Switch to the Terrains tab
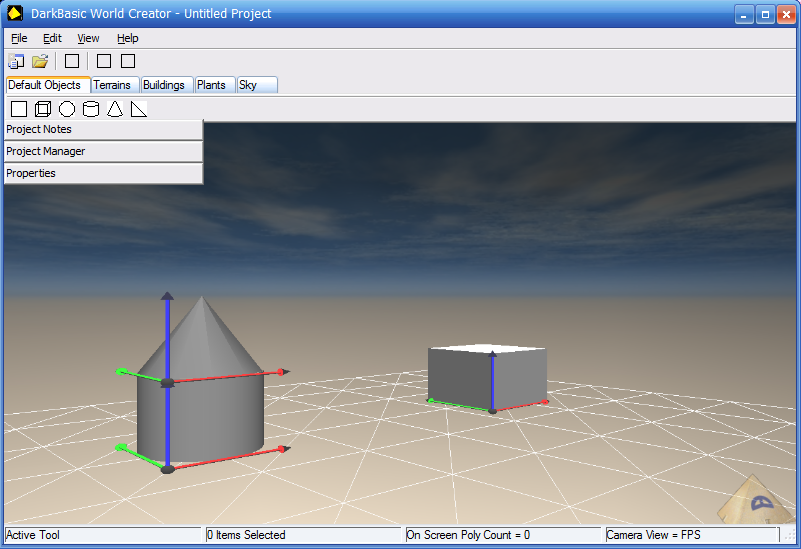 [115, 85]
